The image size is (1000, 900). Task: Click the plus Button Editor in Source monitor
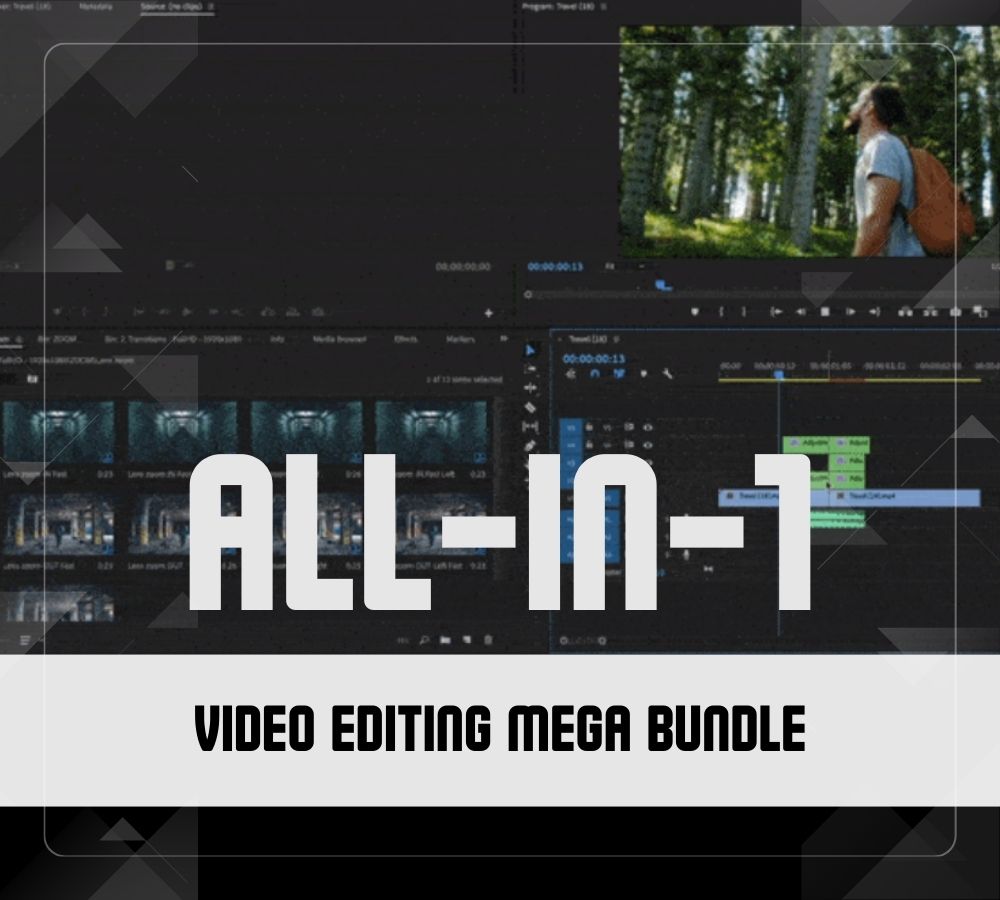pos(488,313)
